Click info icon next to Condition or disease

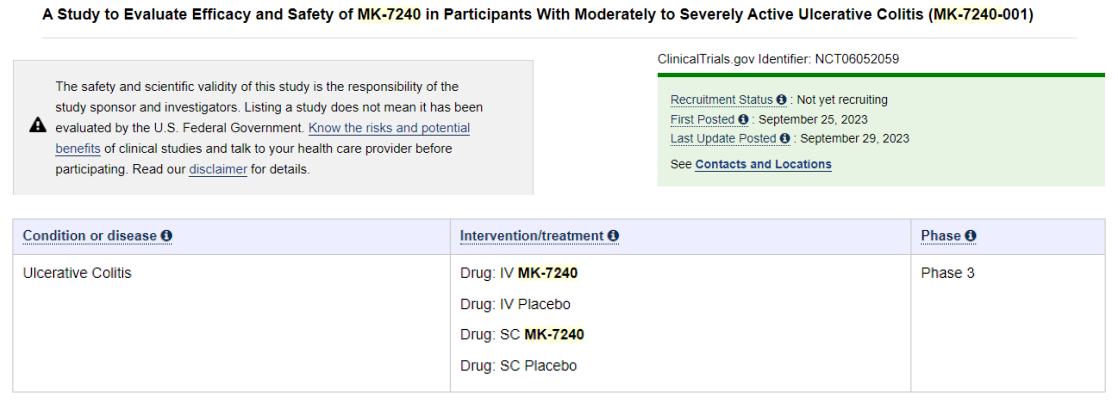[x=166, y=236]
